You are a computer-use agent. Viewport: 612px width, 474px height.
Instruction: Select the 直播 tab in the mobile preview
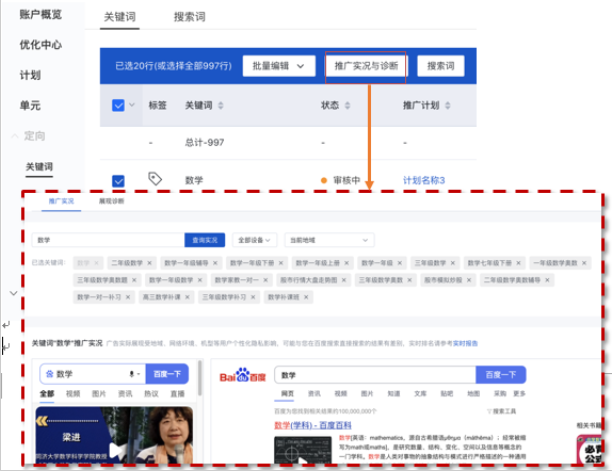[x=177, y=394]
